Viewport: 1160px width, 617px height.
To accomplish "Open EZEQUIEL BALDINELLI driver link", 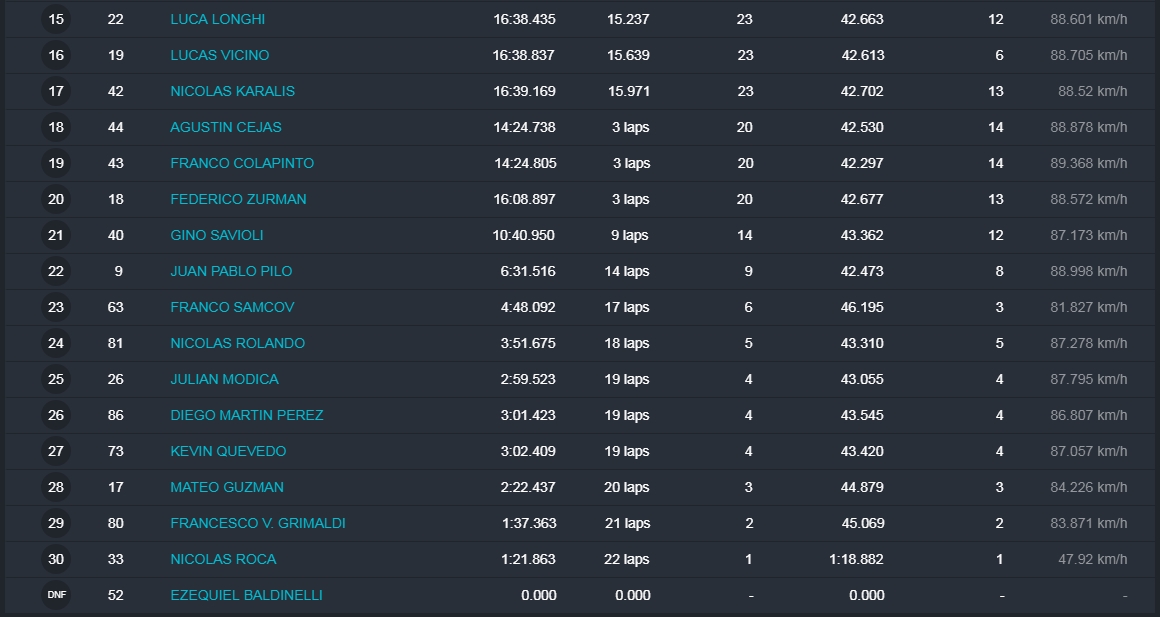I will click(246, 595).
